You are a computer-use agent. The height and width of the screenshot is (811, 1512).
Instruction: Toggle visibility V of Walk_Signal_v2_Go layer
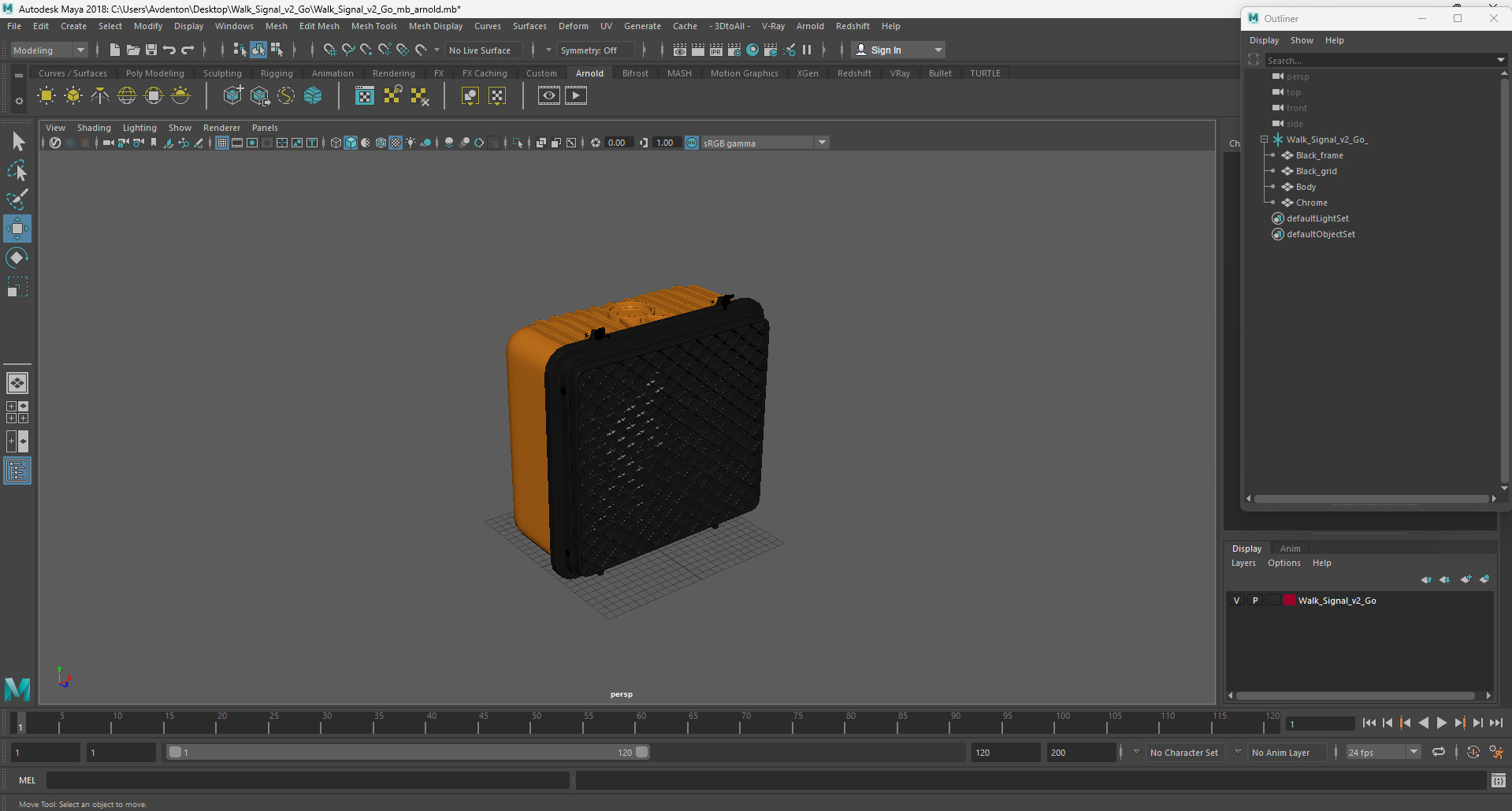click(x=1236, y=601)
